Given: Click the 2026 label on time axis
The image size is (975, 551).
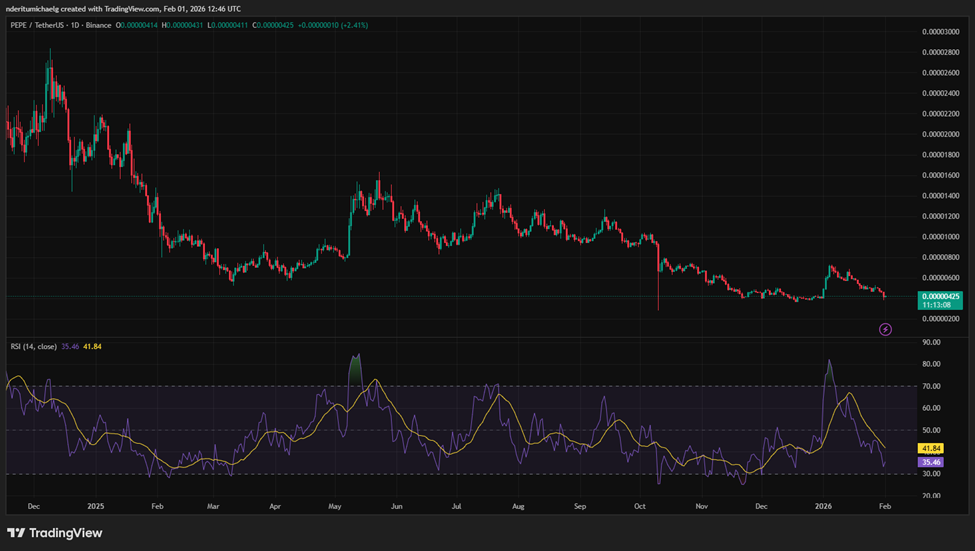Looking at the screenshot, I should point(822,507).
